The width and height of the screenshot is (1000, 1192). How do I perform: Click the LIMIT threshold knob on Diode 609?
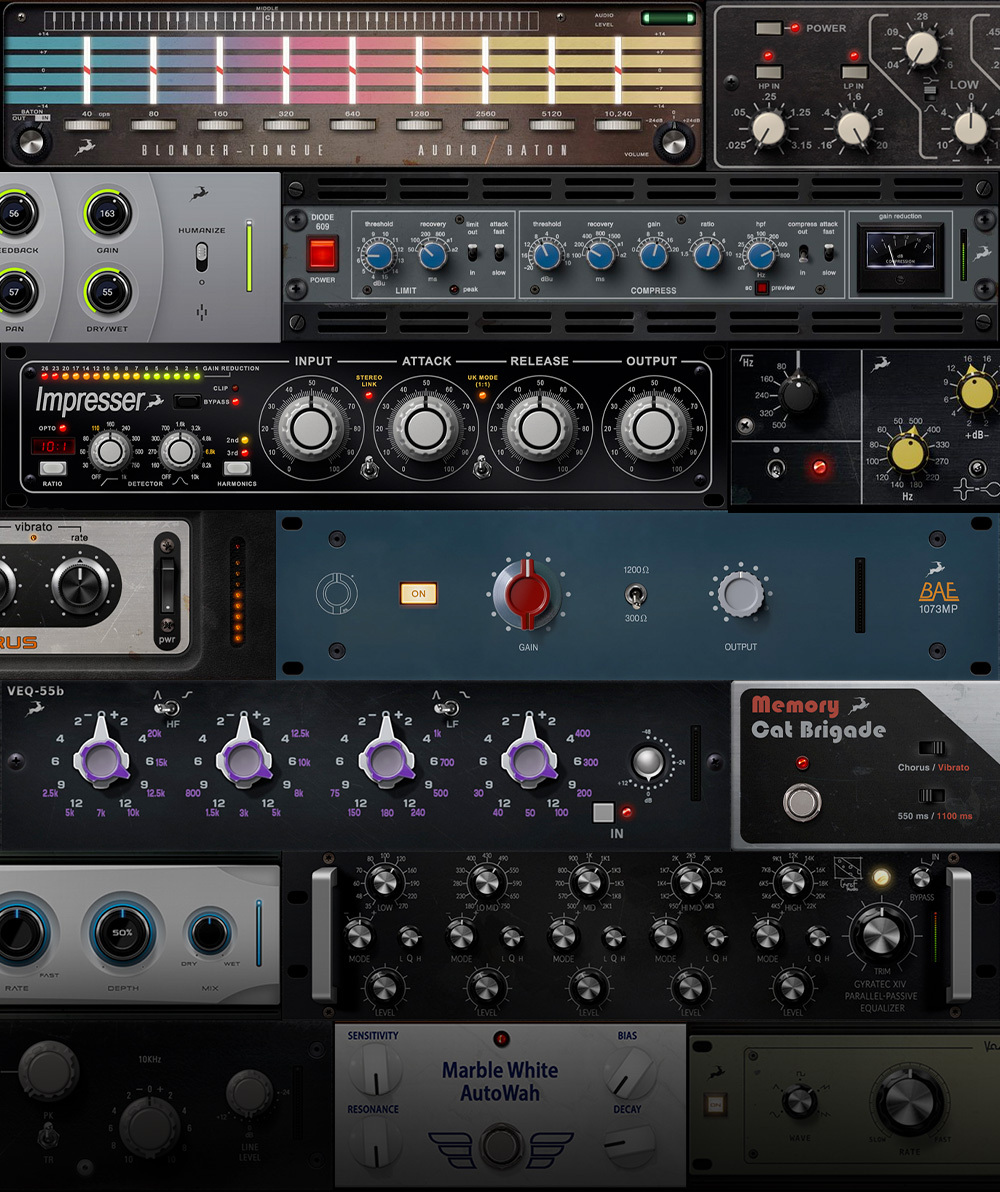point(378,256)
